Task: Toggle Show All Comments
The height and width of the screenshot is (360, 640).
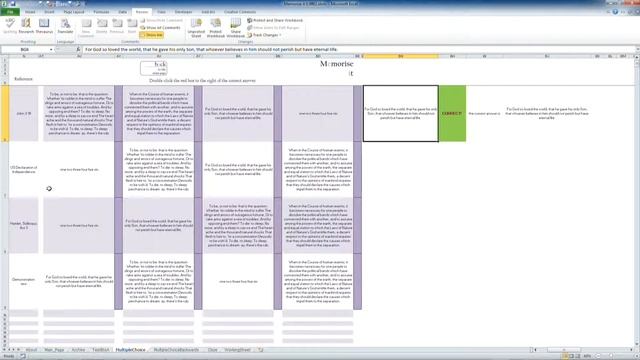Action: [x=160, y=27]
